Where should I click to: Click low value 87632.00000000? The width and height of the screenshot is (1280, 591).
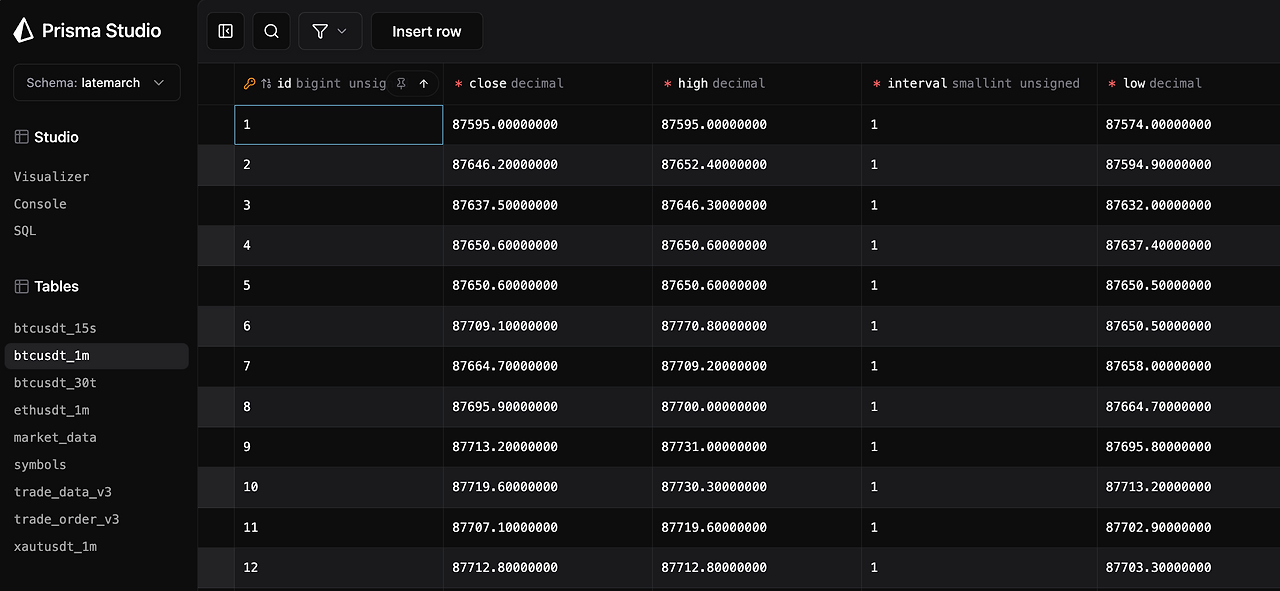pyautogui.click(x=1158, y=205)
